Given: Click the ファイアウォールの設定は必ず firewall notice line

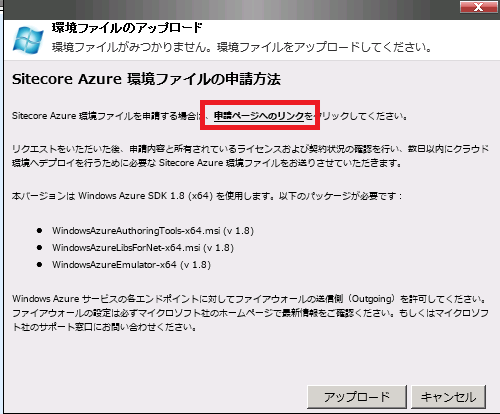Looking at the screenshot, I should [250, 313].
